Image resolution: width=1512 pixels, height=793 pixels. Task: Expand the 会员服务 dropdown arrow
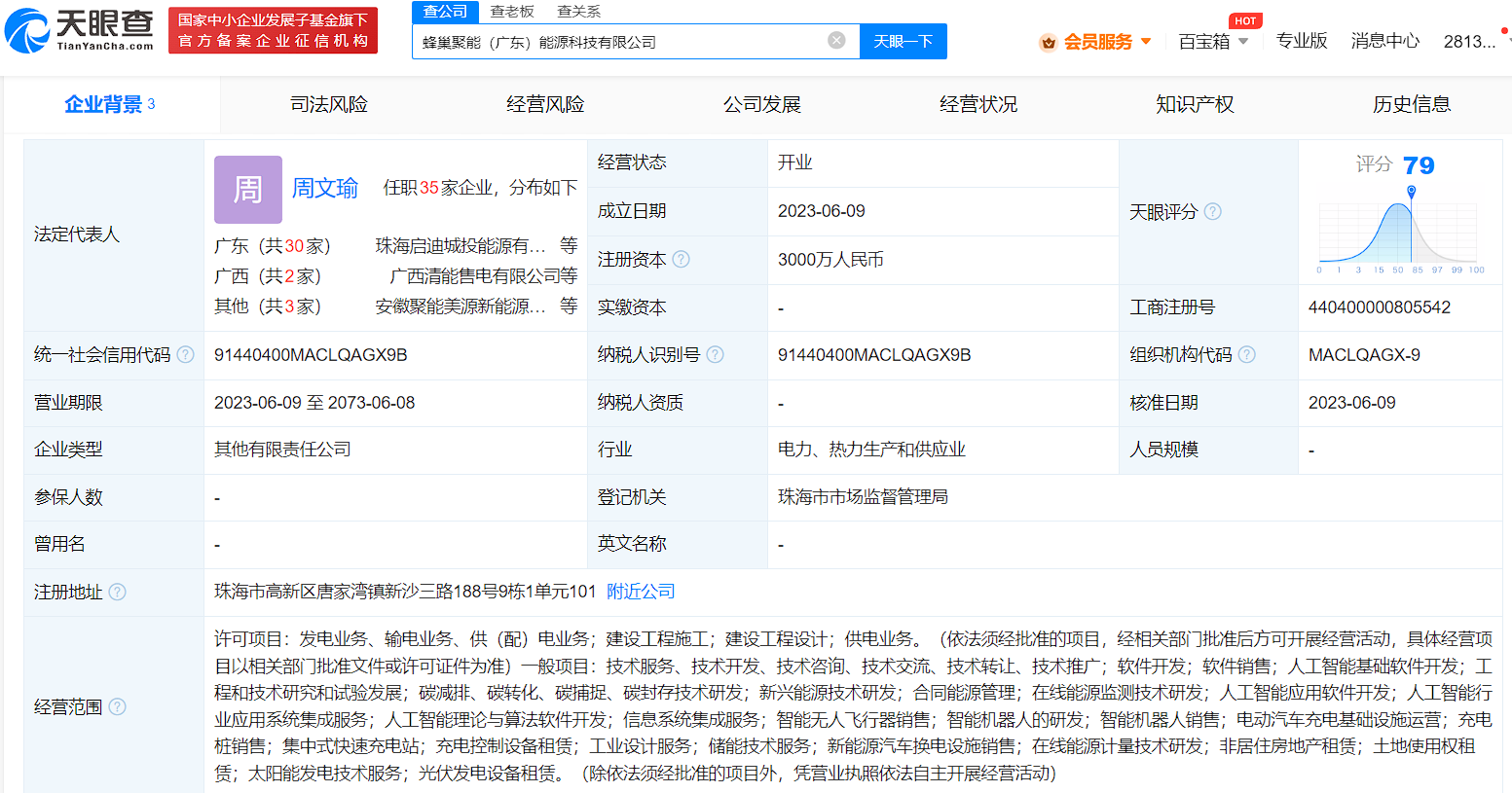(x=1146, y=42)
